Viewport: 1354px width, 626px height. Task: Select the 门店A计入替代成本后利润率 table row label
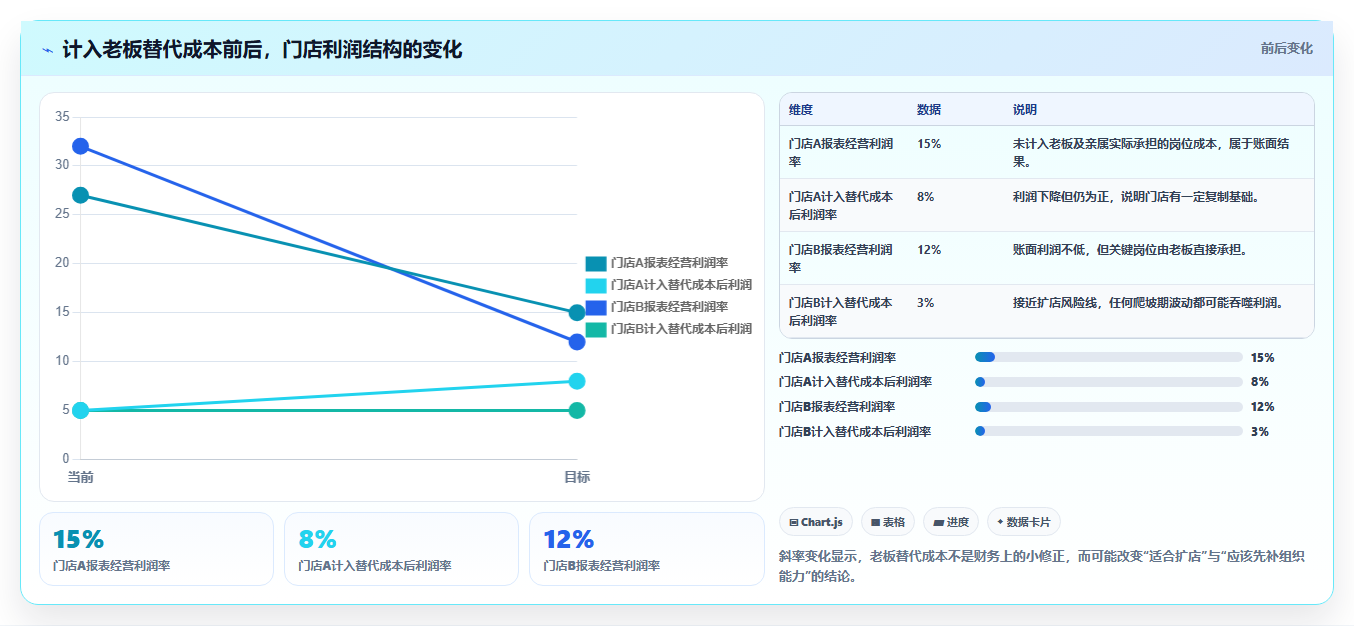tap(841, 205)
